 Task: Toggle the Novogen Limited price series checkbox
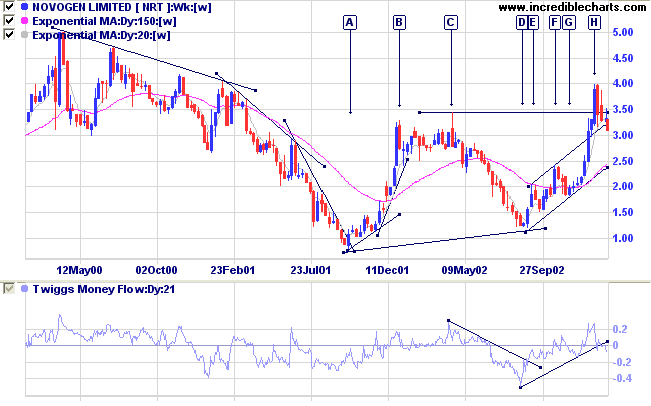[8, 7]
